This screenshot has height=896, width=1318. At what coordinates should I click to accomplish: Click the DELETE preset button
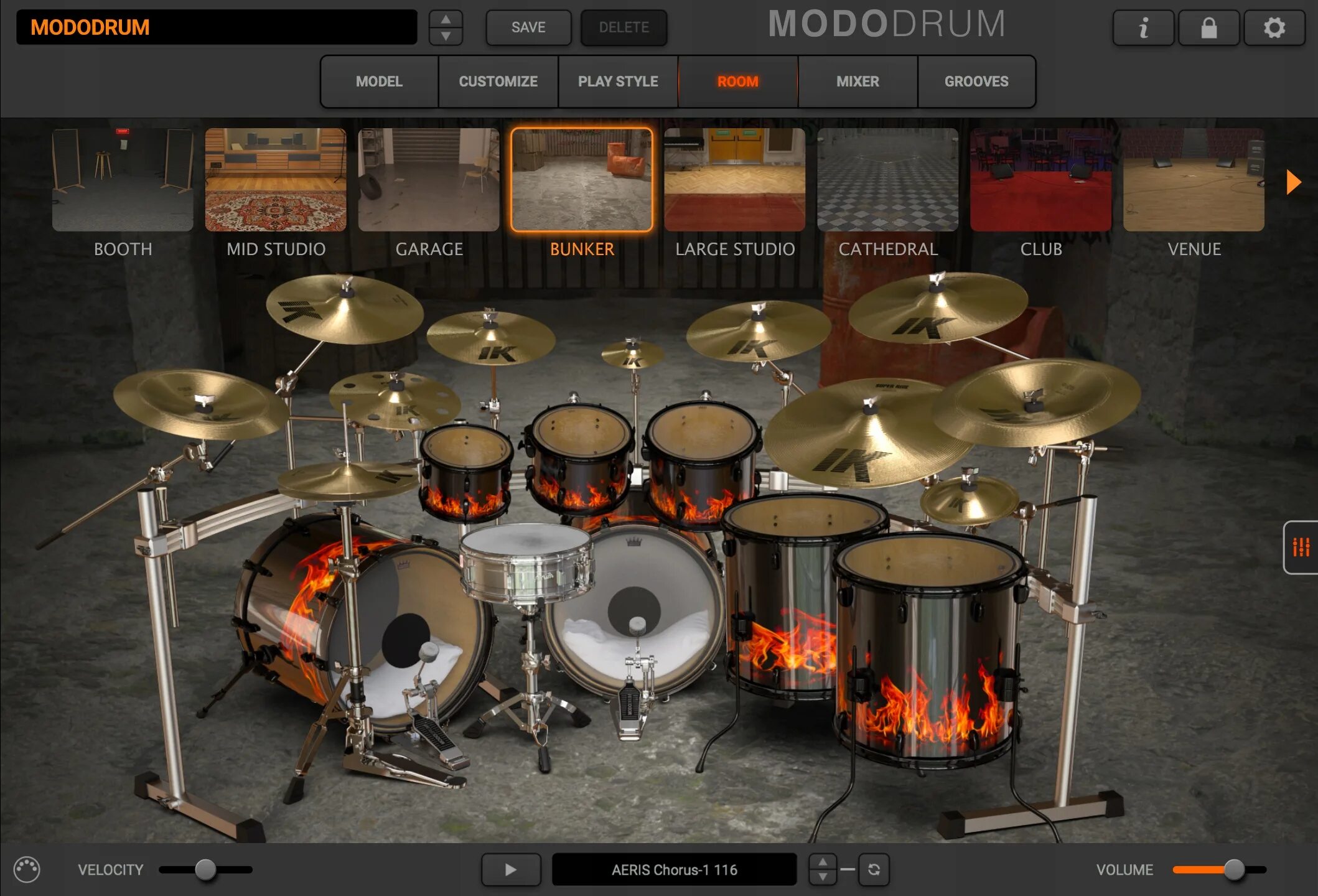tap(624, 27)
